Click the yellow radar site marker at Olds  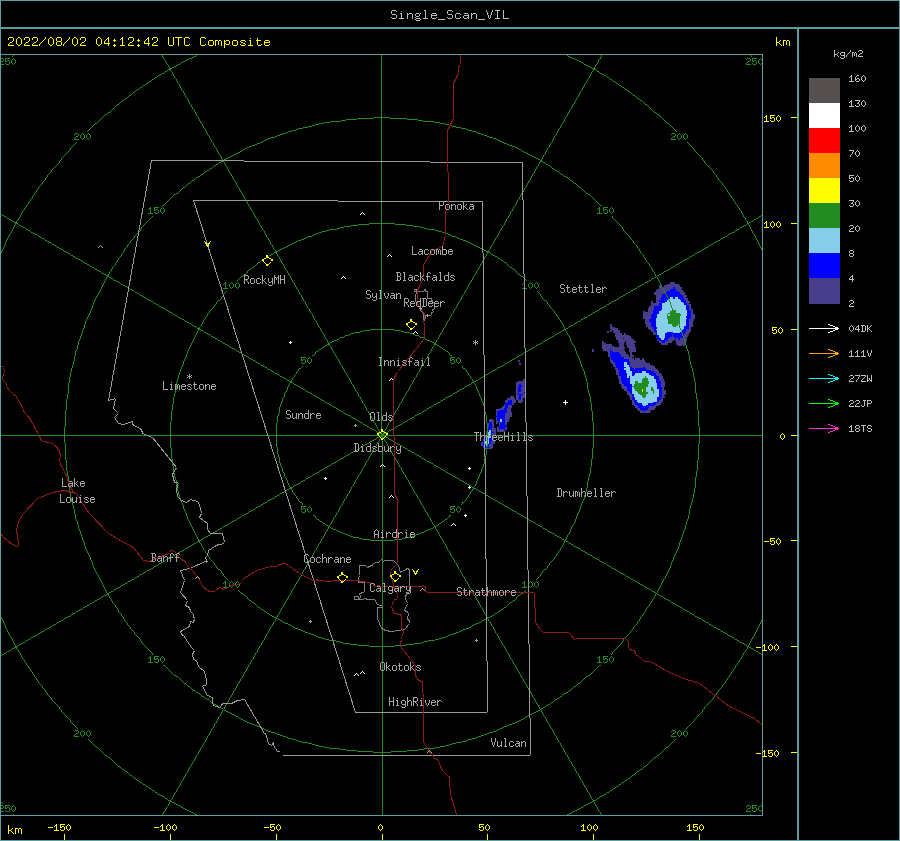(382, 435)
